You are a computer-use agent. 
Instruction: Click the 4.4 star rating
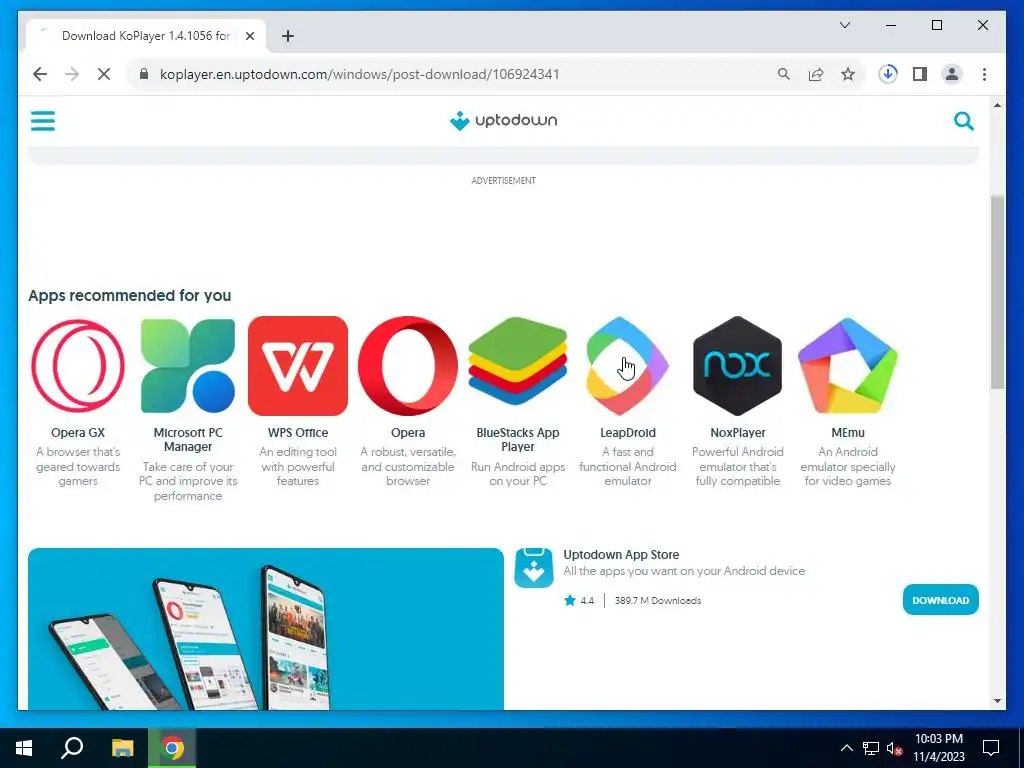(579, 600)
